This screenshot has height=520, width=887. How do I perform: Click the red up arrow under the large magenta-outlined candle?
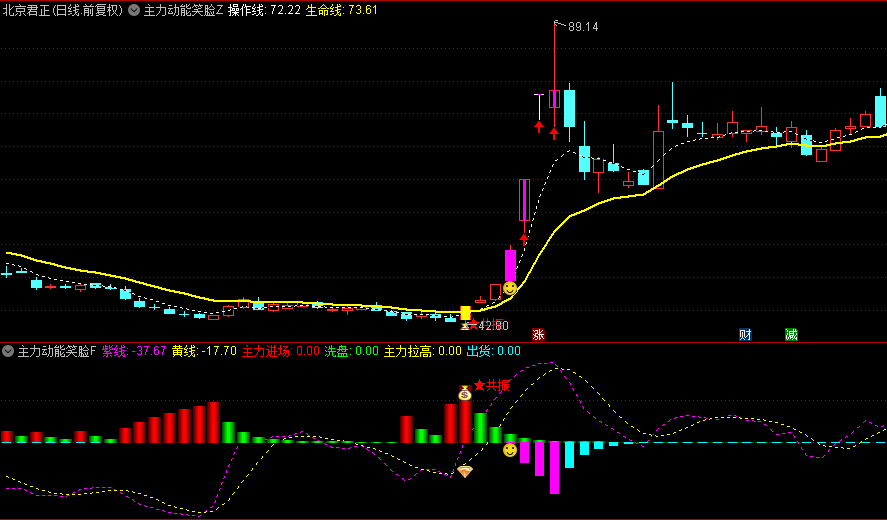point(524,238)
